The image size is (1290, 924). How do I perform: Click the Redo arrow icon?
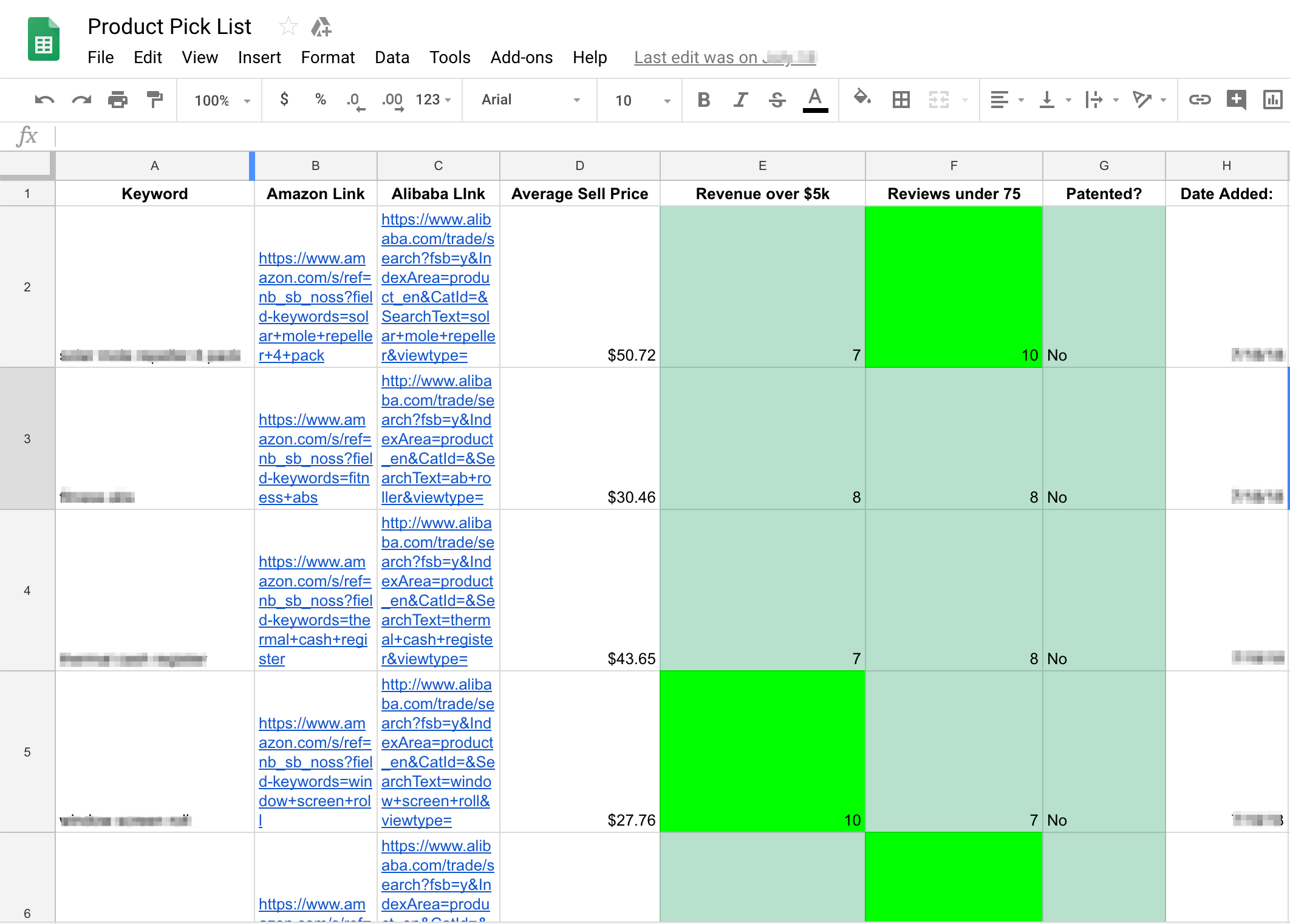[81, 100]
